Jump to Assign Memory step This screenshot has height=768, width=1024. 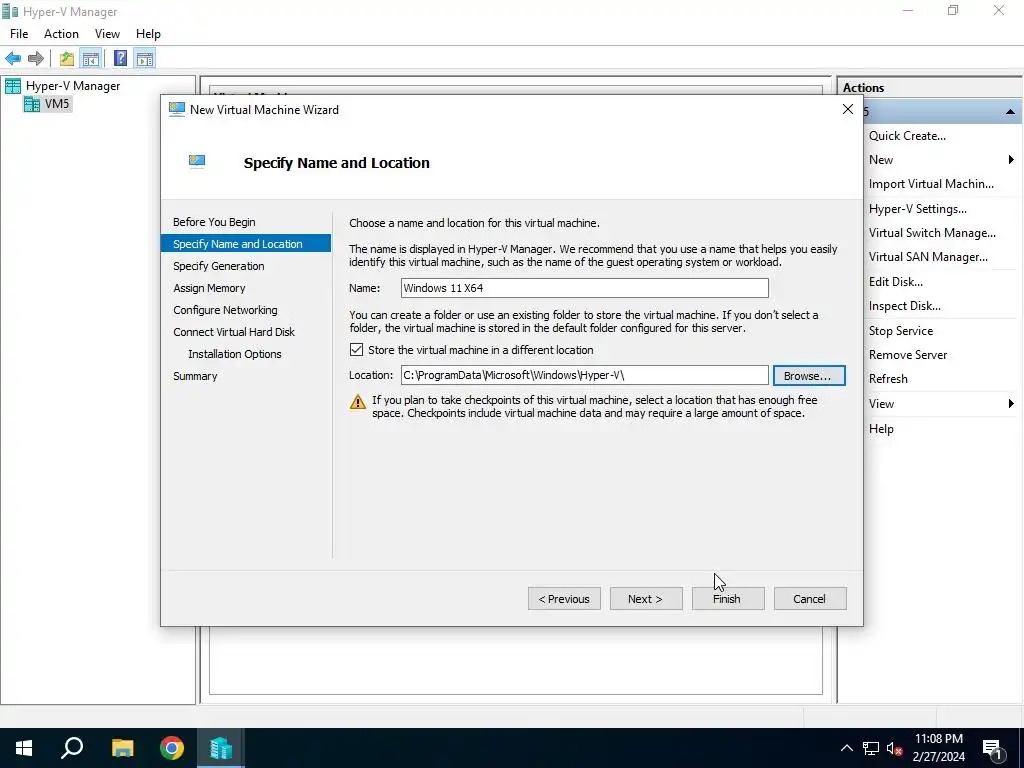pyautogui.click(x=209, y=288)
